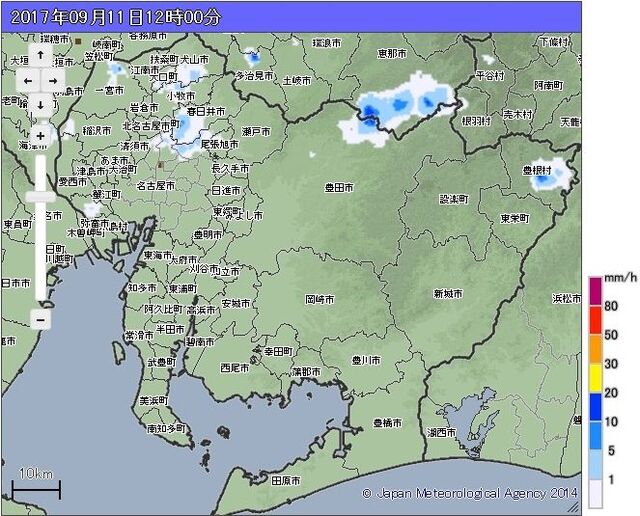Click the orange 30-50 mm/h legend swatch
The width and height of the screenshot is (640, 516).
point(596,349)
